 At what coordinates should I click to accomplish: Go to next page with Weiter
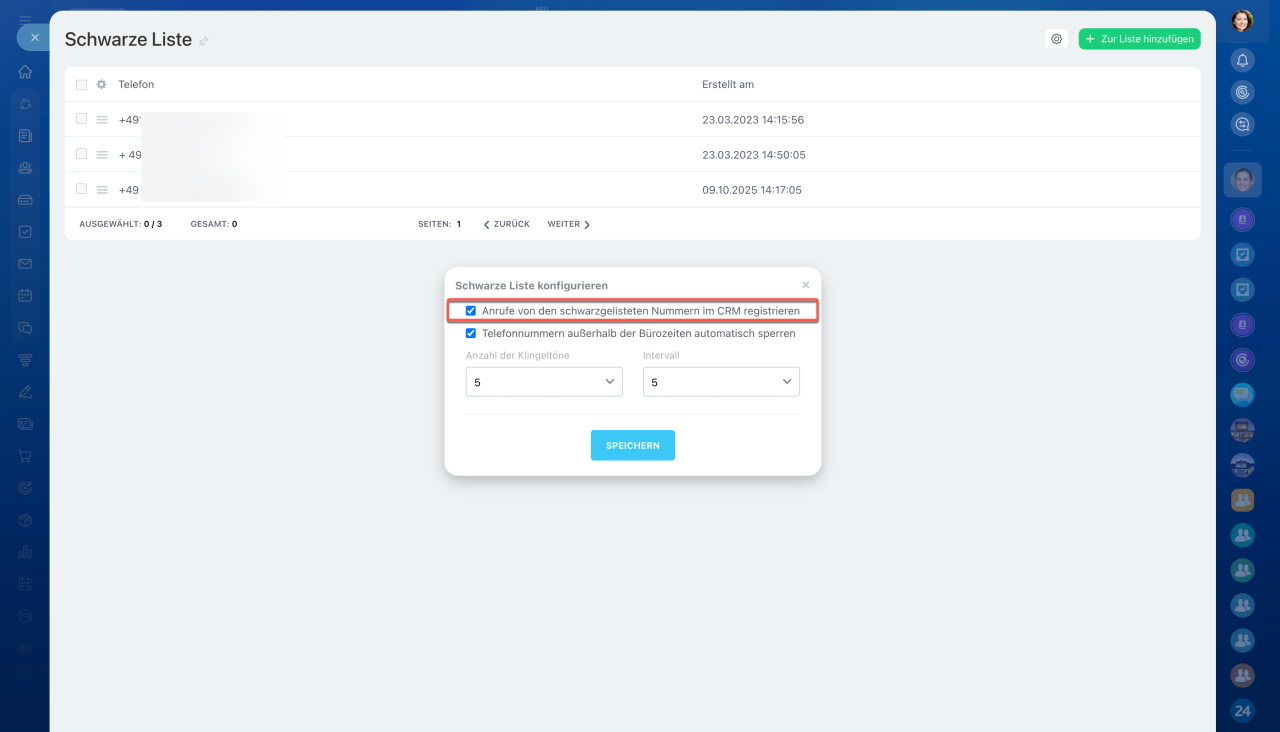(569, 224)
